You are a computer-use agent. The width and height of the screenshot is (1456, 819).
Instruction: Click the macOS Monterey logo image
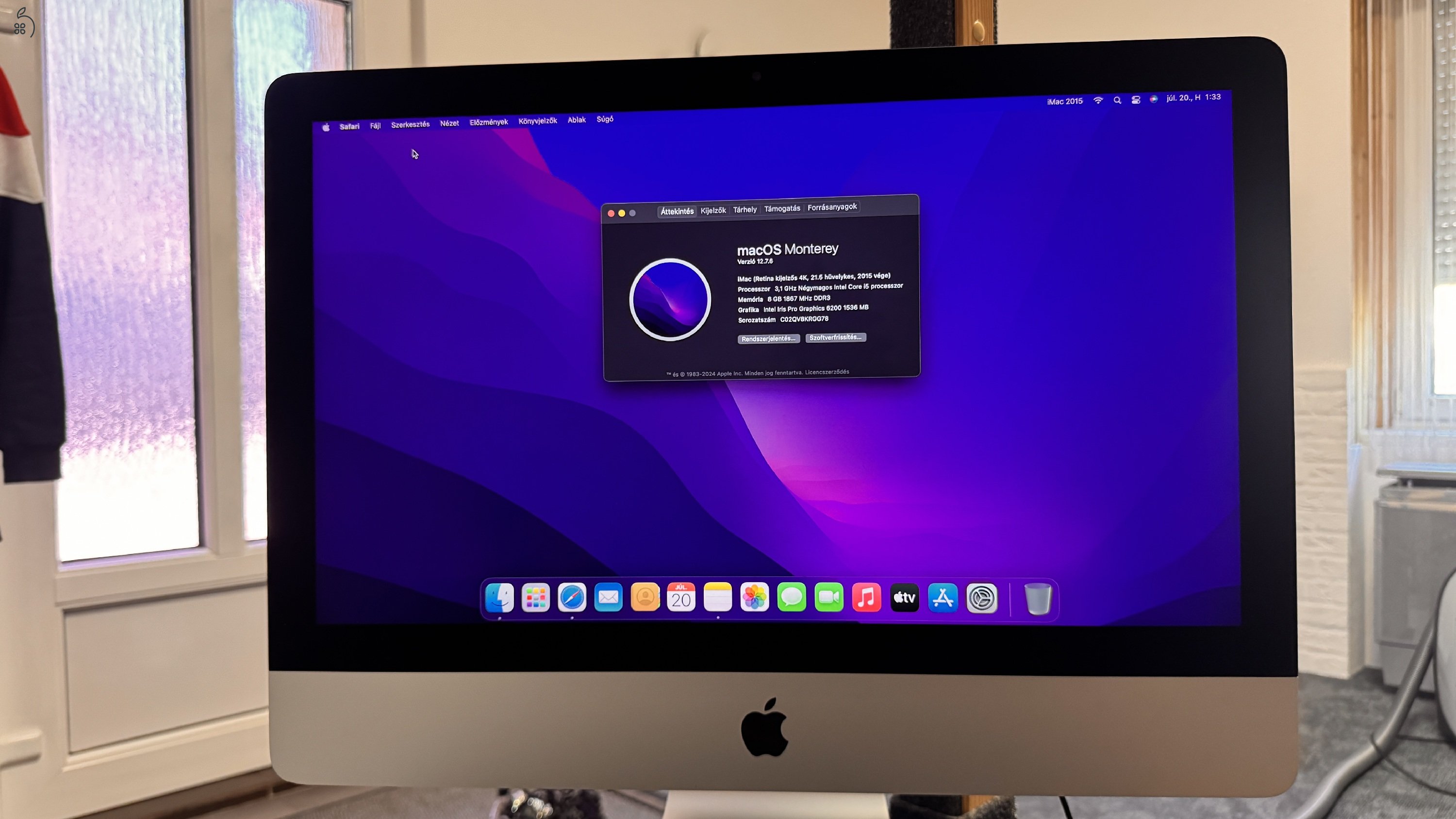tap(670, 300)
